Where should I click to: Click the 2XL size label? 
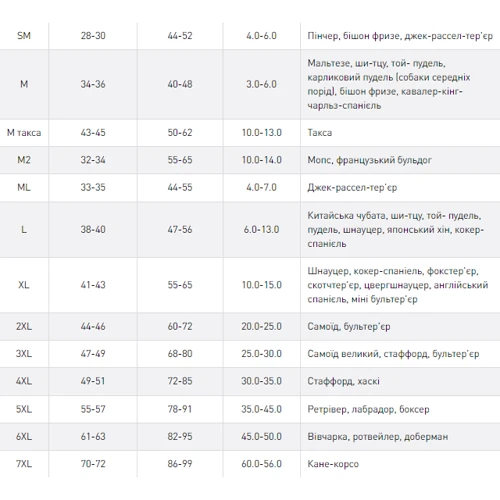24,326
